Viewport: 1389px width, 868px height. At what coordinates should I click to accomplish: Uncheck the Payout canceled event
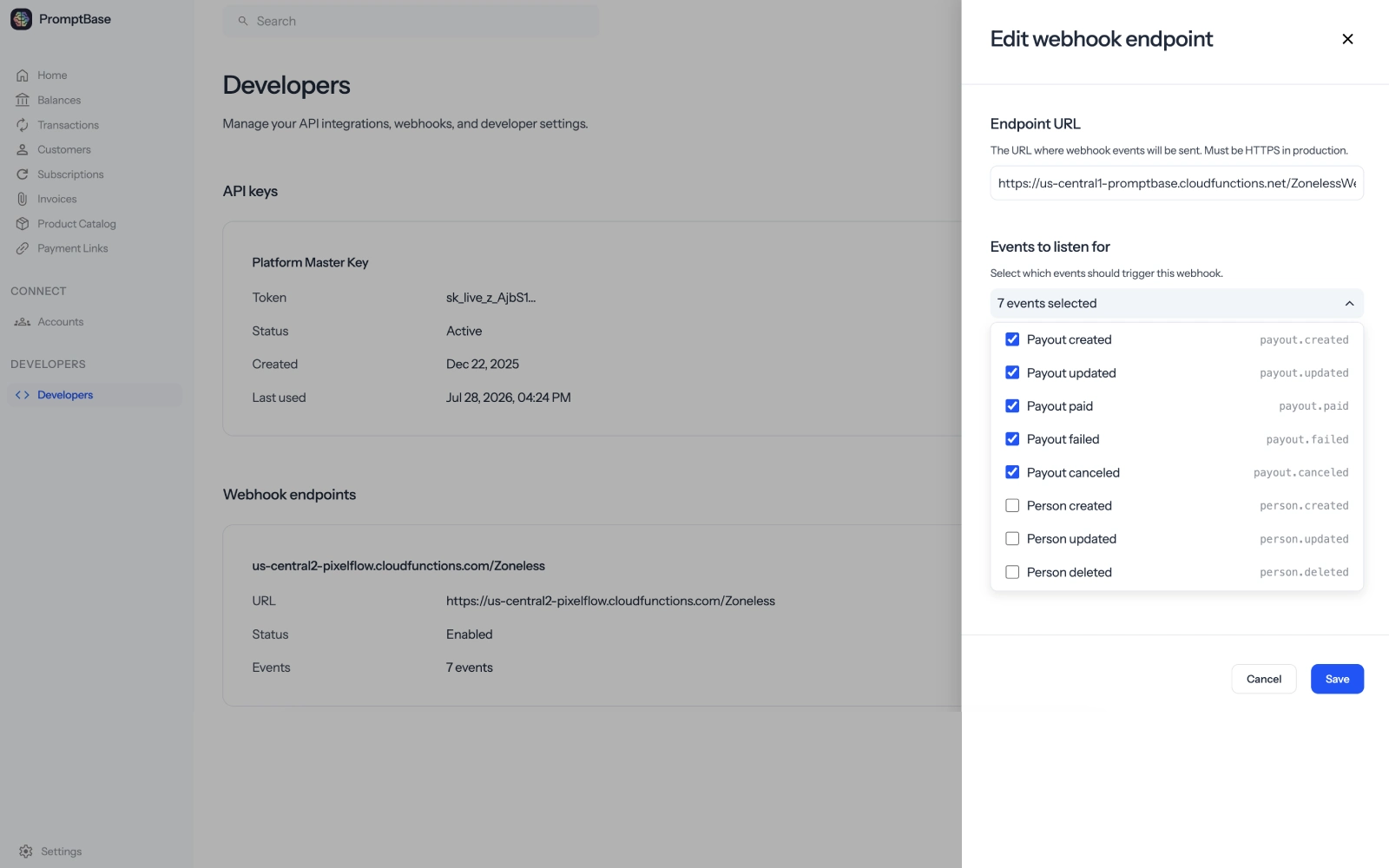click(x=1012, y=472)
